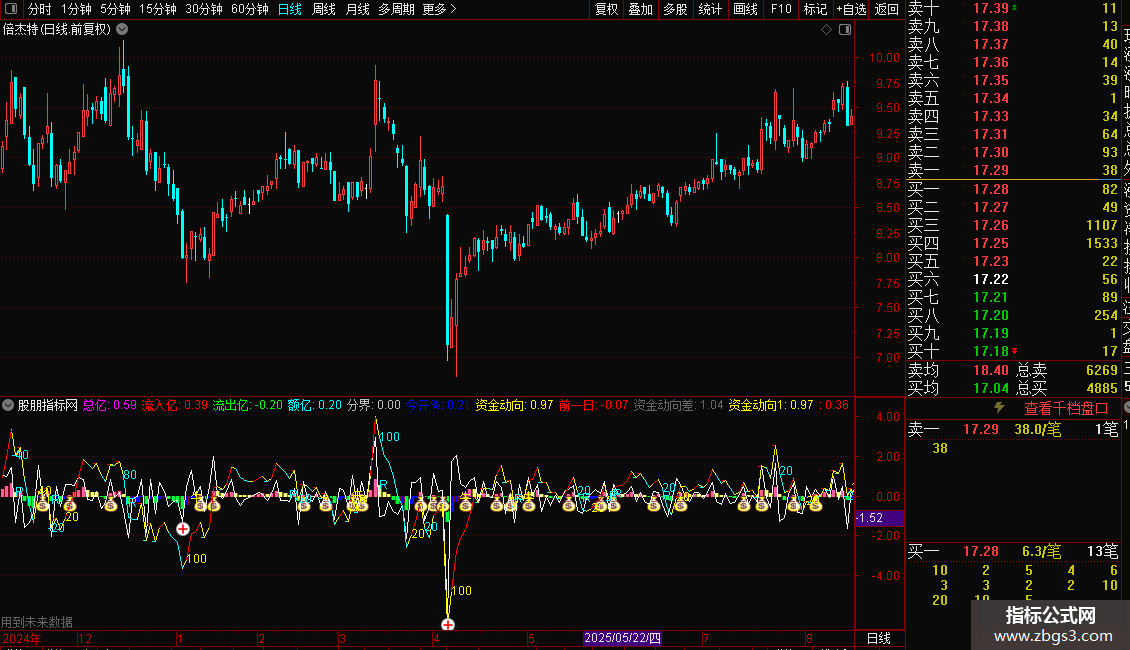
Task: Open the 多股 multi-stock view
Action: coord(675,9)
